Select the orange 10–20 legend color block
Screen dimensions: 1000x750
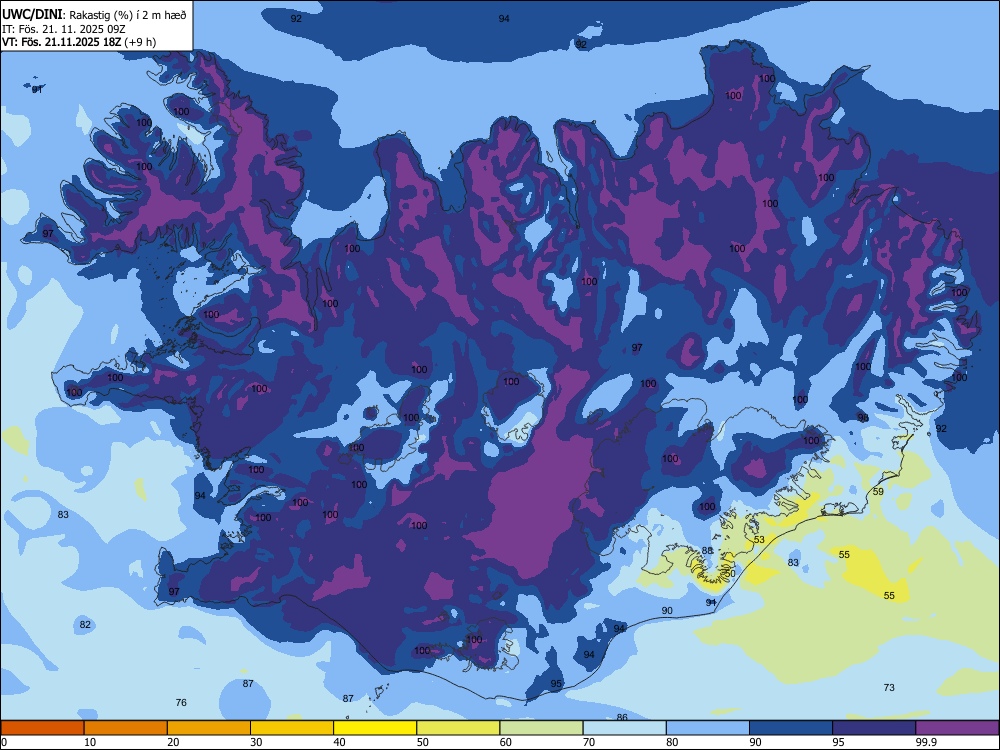[x=126, y=728]
